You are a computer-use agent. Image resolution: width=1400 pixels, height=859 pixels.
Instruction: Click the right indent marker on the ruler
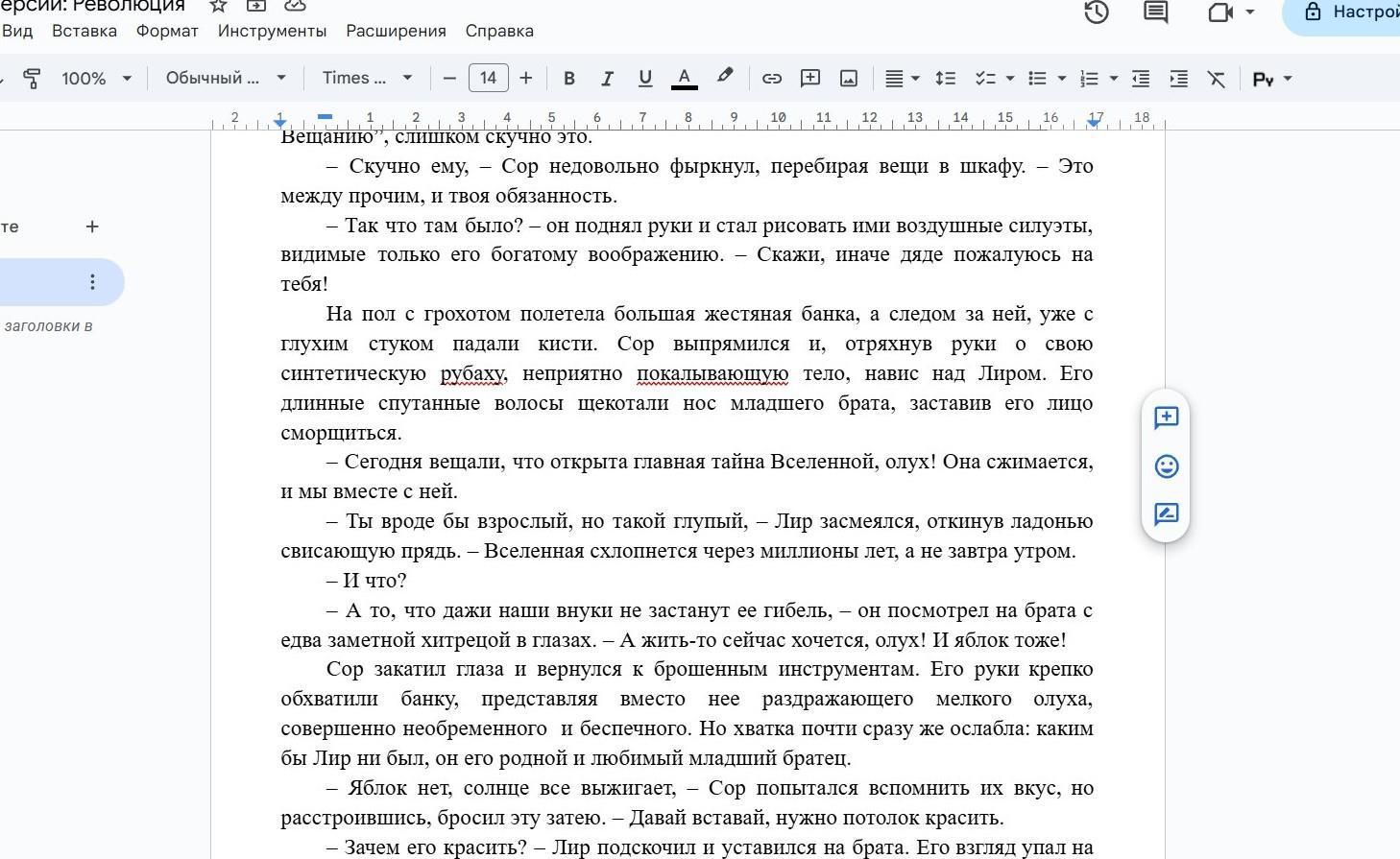1094,122
